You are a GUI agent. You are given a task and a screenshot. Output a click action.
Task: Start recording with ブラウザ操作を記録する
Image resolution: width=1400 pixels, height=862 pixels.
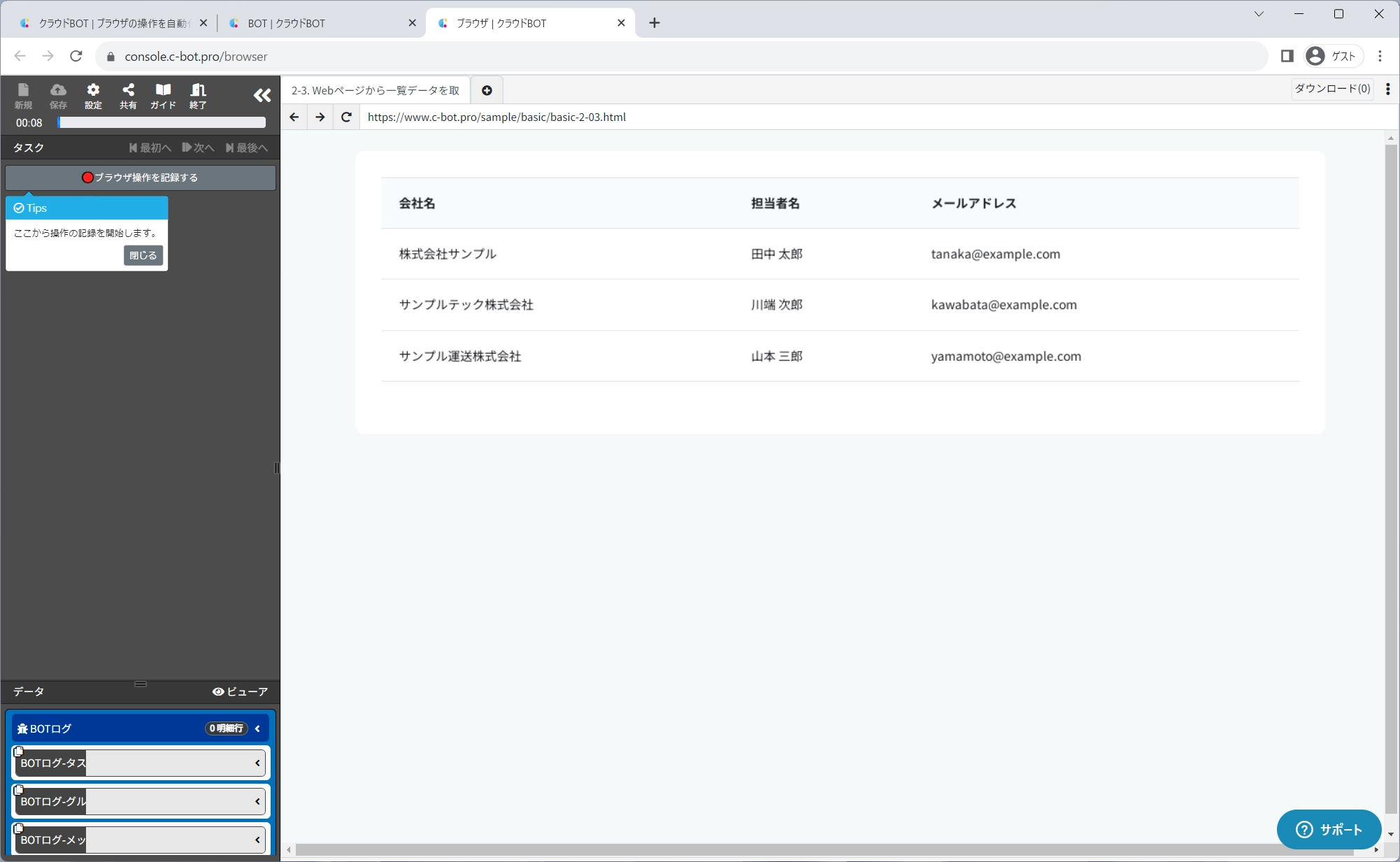tap(140, 178)
